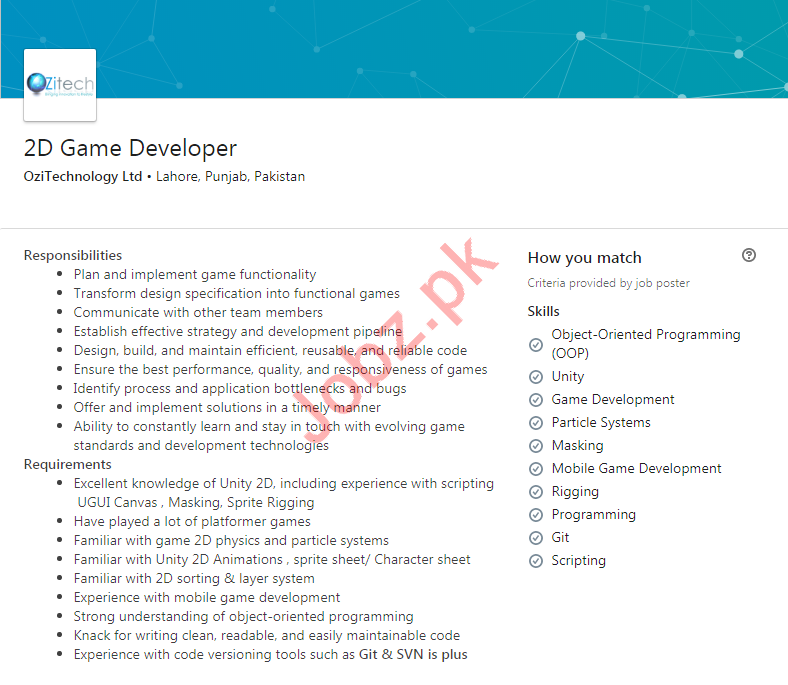This screenshot has width=788, height=685.
Task: Click the Responsibilities section heading
Action: [73, 255]
